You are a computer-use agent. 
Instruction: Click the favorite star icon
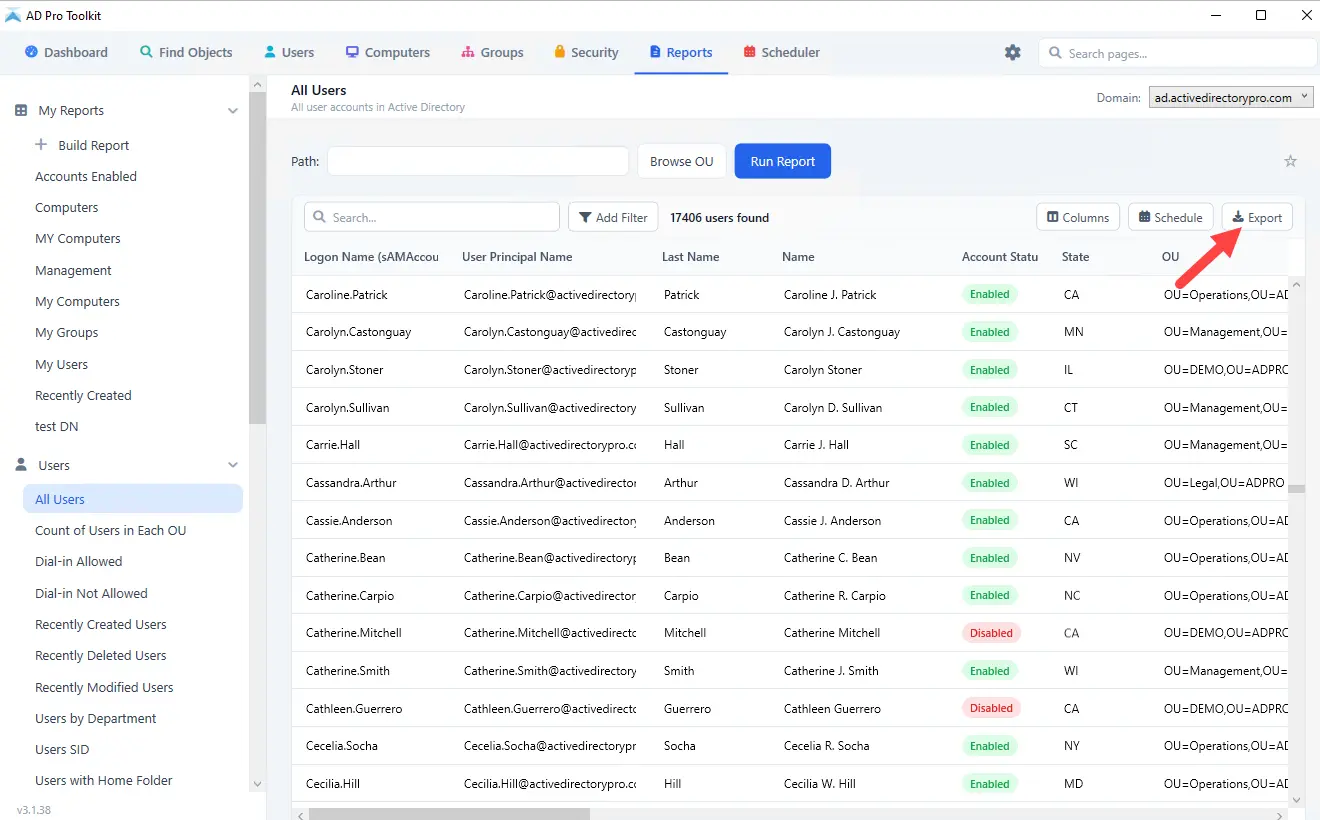[x=1290, y=161]
